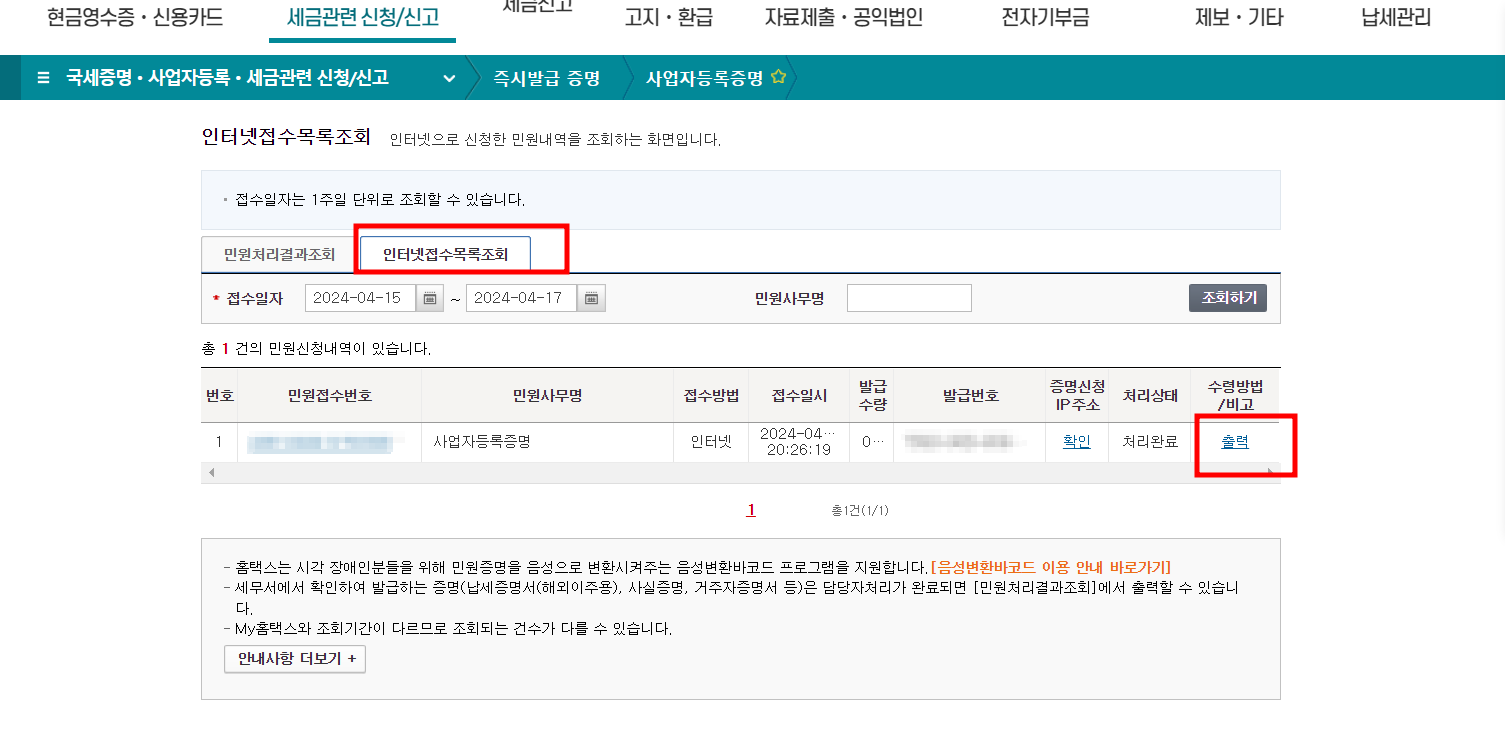Viewport: 1505px width, 751px height.
Task: Open the 납세관리 menu
Action: 1394,17
